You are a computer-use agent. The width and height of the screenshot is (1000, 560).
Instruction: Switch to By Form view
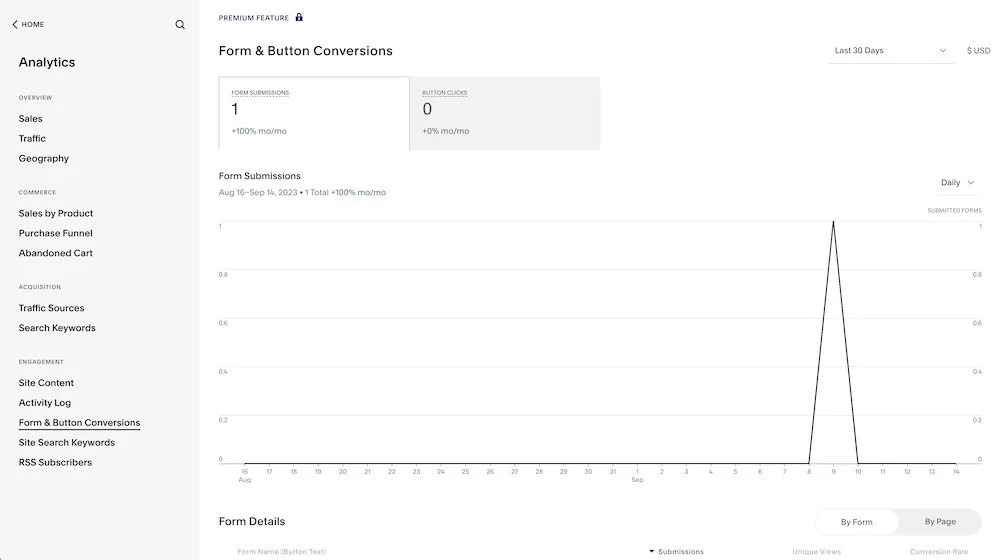[x=856, y=522]
